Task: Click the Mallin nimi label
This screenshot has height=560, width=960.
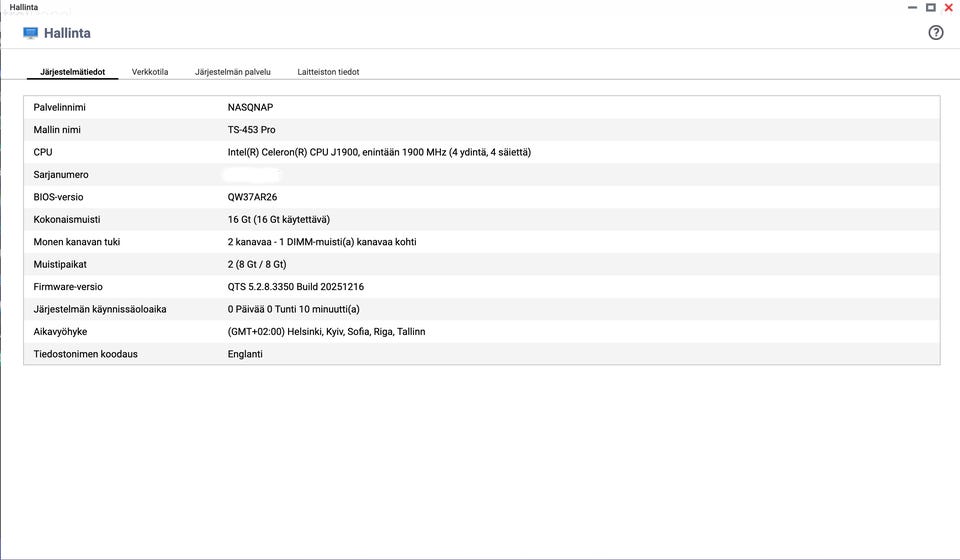Action: [57, 130]
